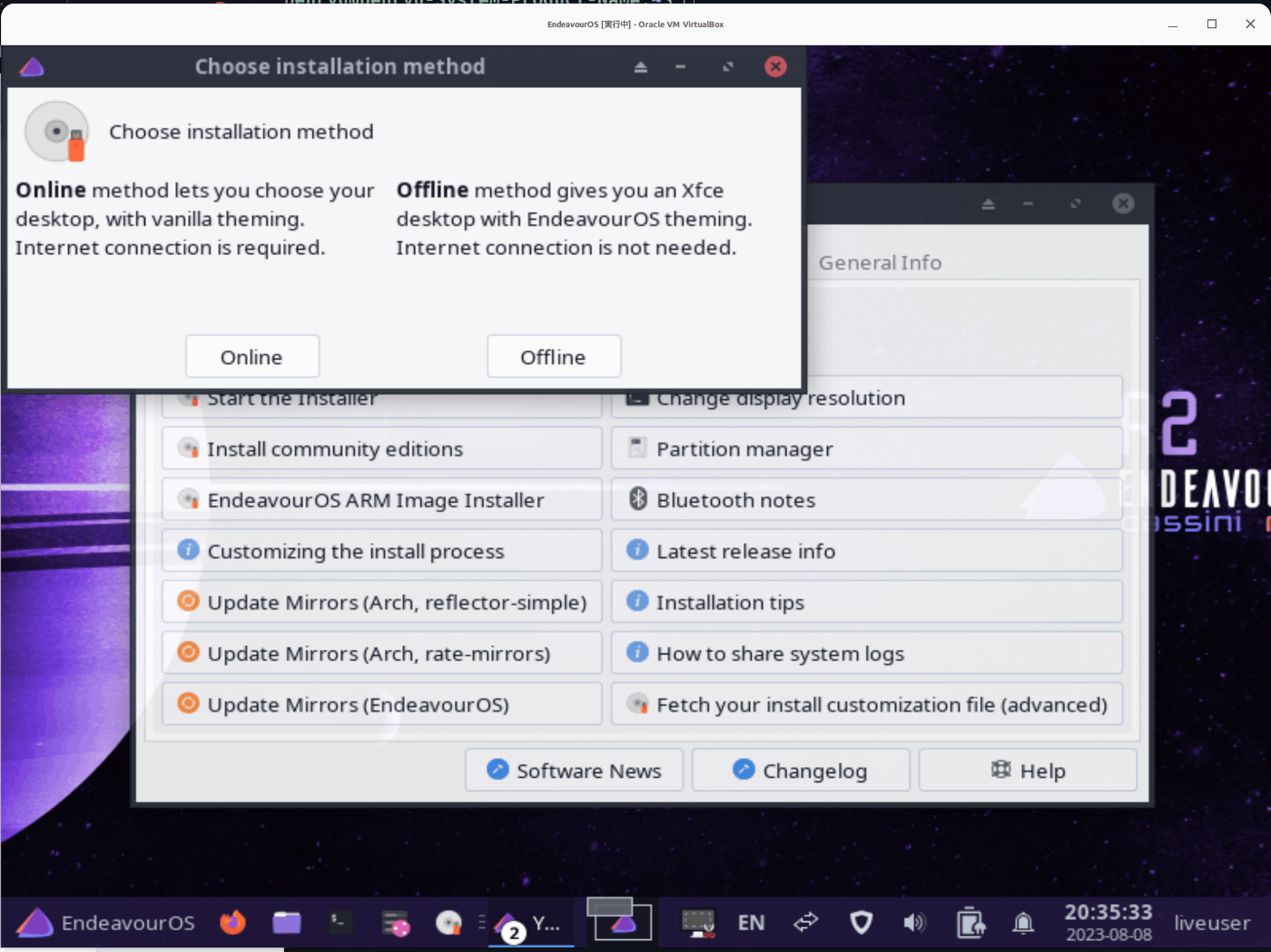Viewport: 1271px width, 952px height.
Task: Click info icon beside Installation tips
Action: (638, 601)
